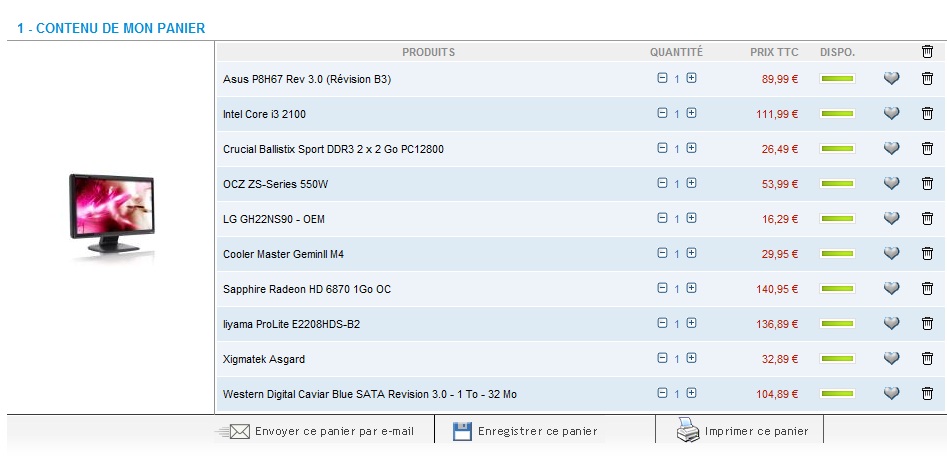The height and width of the screenshot is (461, 947).
Task: Favorite the Sapphire Radeon HD 6870
Action: (x=891, y=289)
